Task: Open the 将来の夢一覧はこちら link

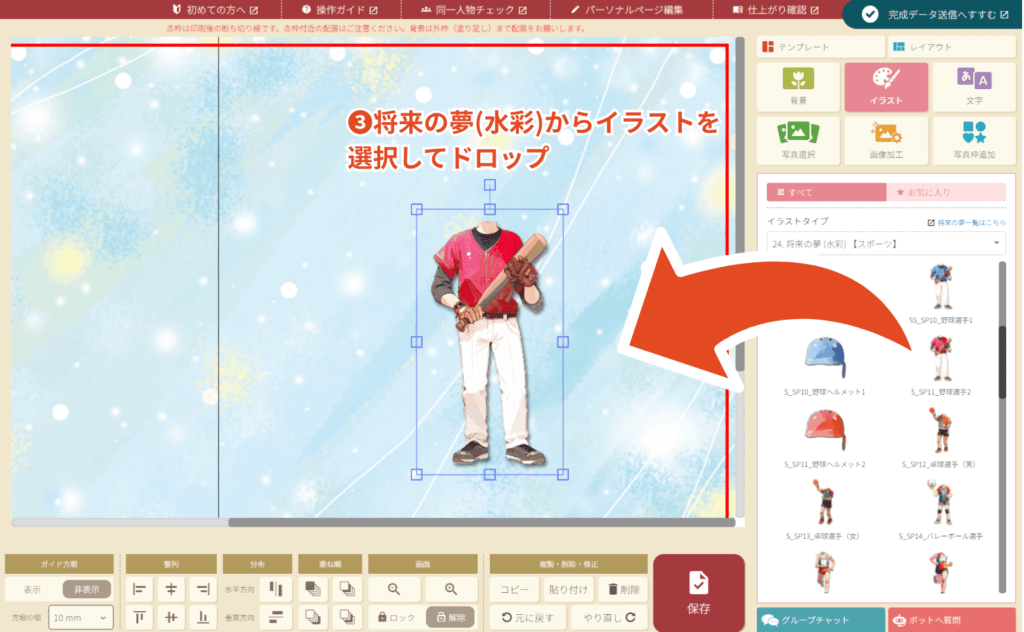Action: point(966,222)
